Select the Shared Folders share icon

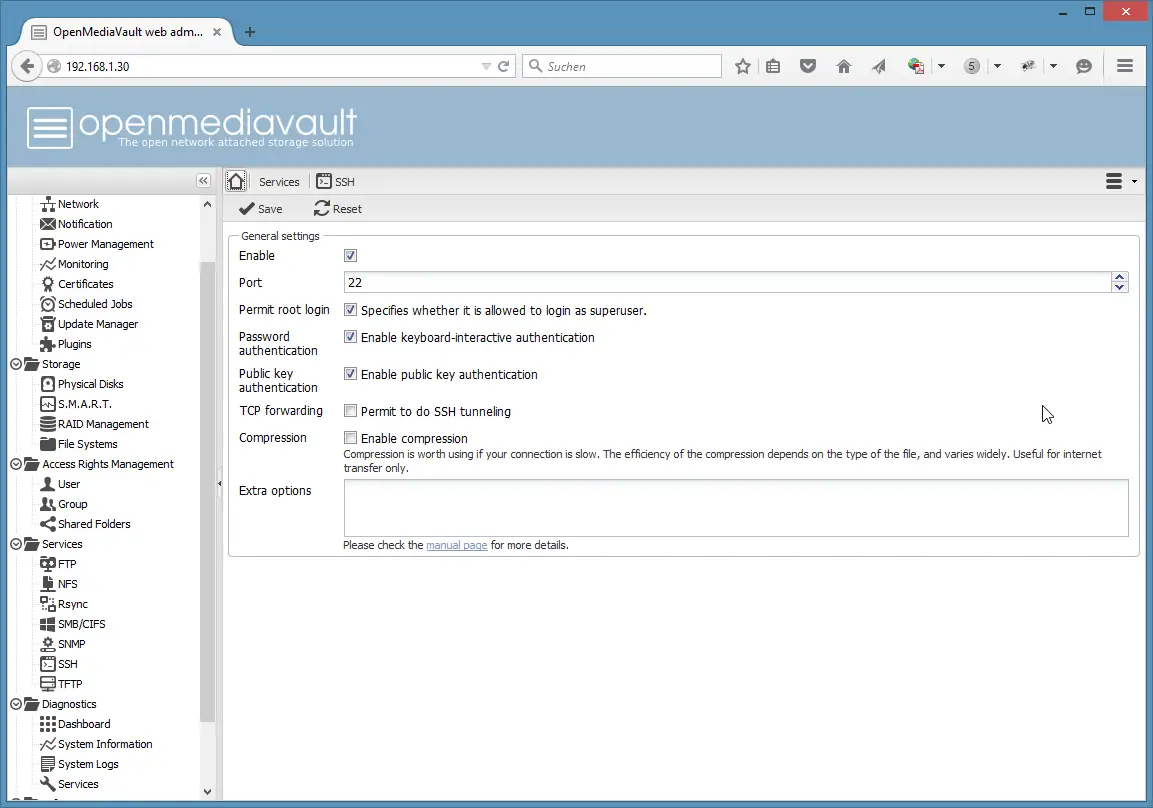tap(48, 523)
